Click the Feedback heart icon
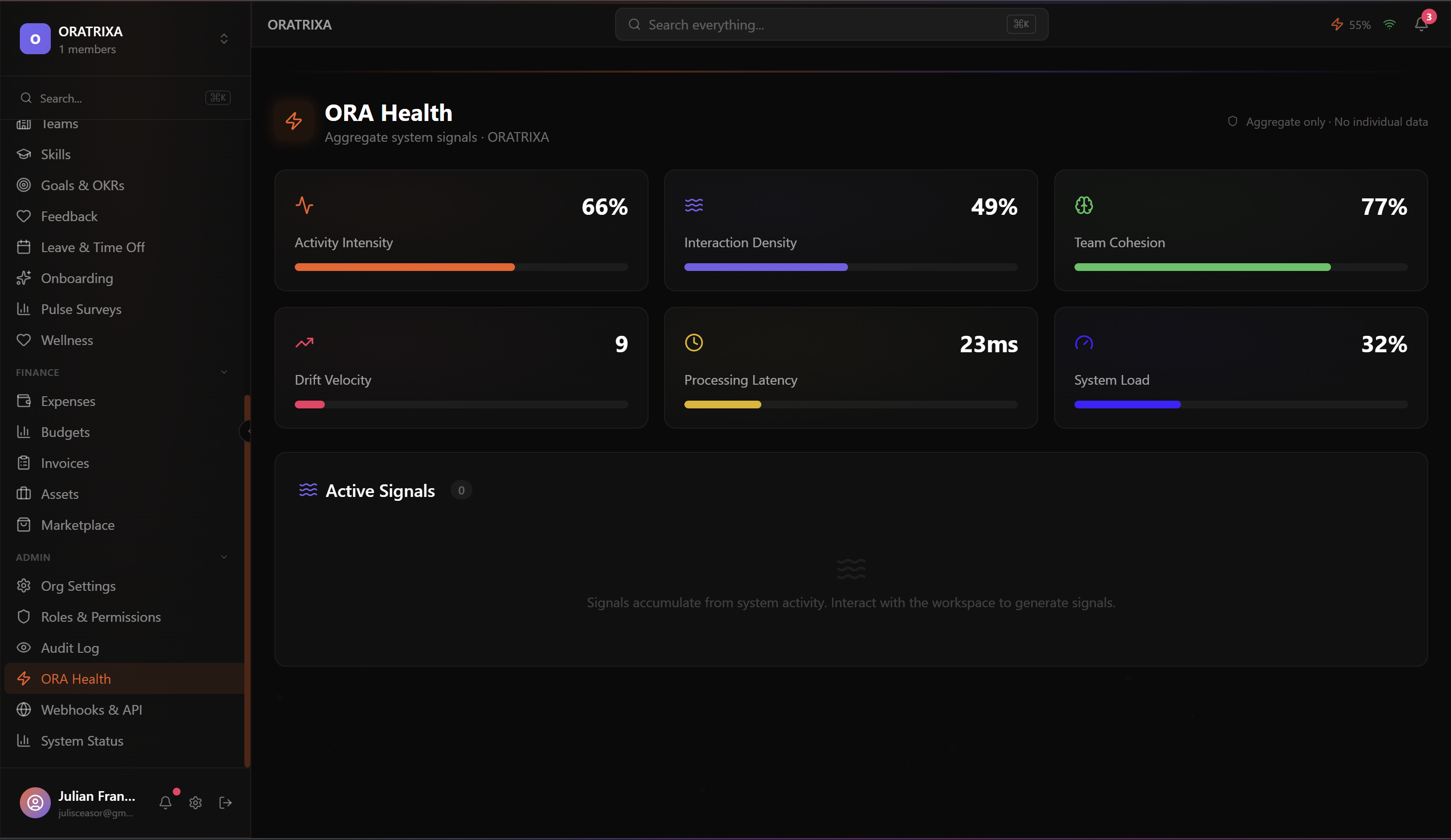The width and height of the screenshot is (1451, 840). tap(24, 216)
